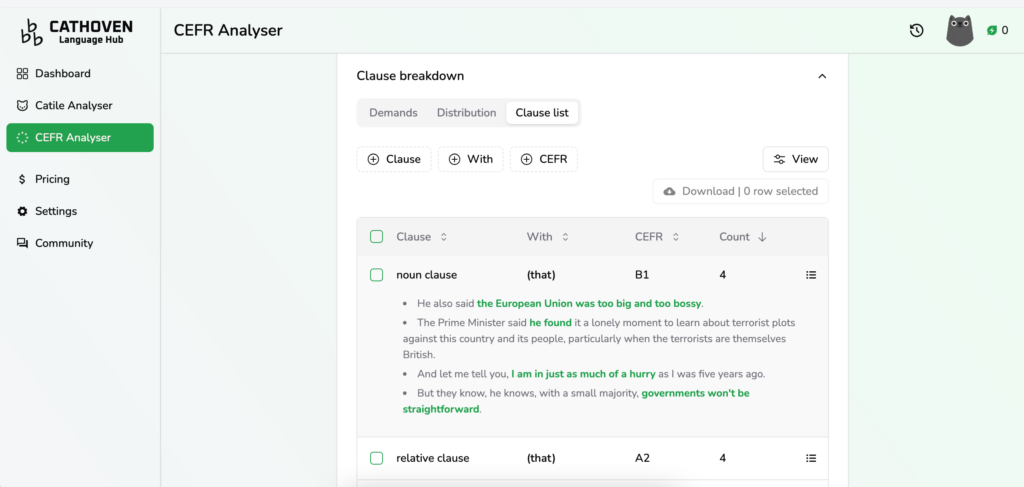Click the 'CEFR Analyser' page title
This screenshot has height=487, width=1024.
click(x=228, y=30)
